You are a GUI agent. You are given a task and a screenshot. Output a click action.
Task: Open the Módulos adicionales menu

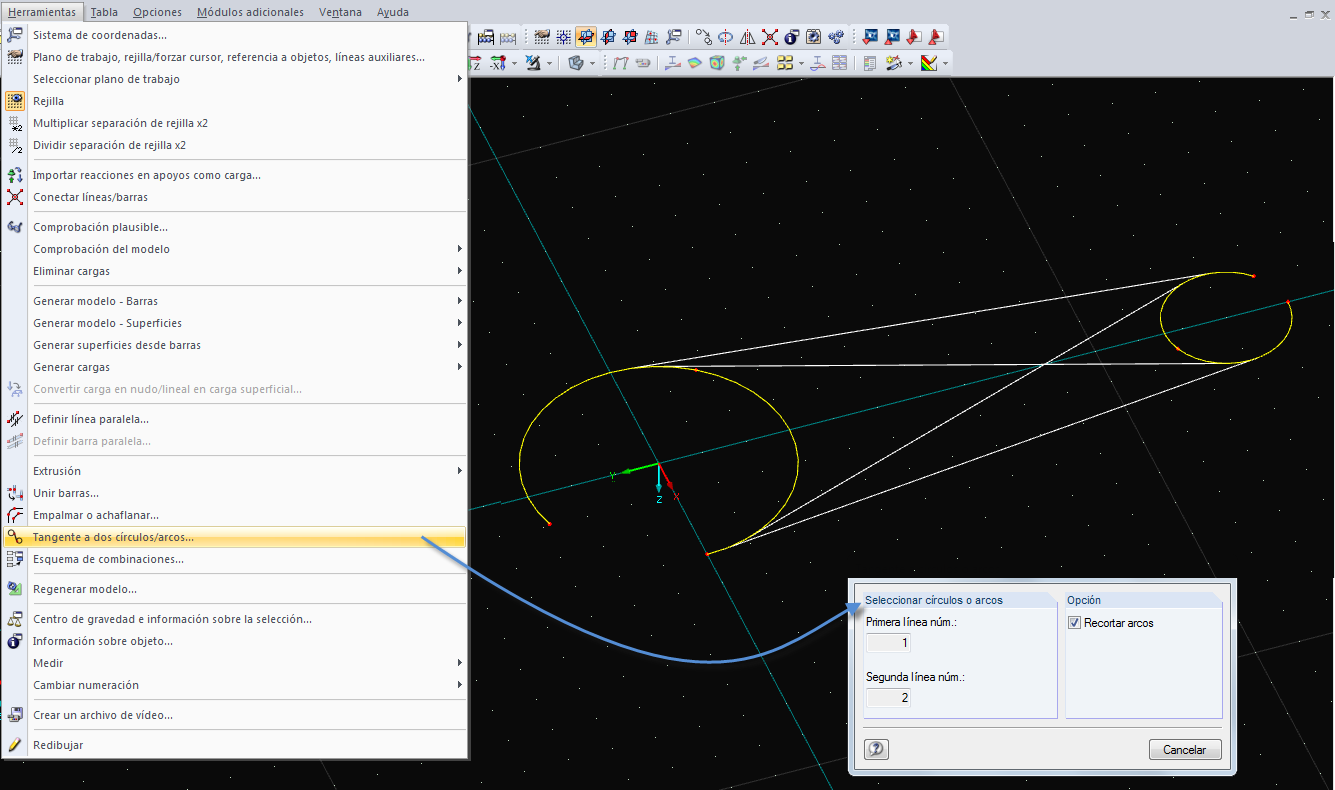tap(250, 12)
